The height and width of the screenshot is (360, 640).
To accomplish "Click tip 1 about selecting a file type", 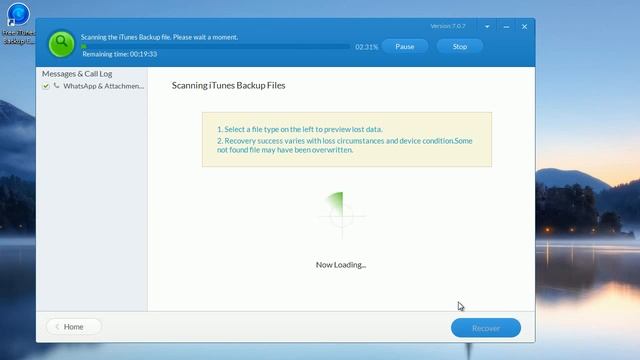I will pos(300,129).
